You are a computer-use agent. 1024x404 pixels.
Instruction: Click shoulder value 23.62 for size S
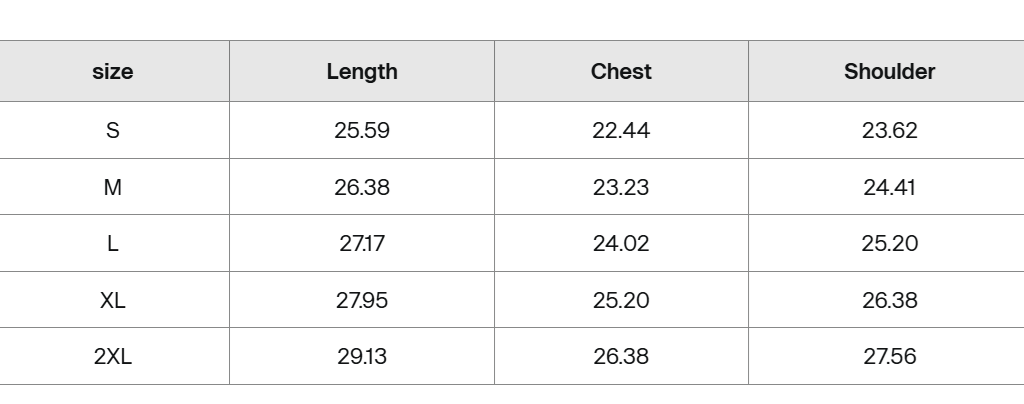click(x=889, y=130)
